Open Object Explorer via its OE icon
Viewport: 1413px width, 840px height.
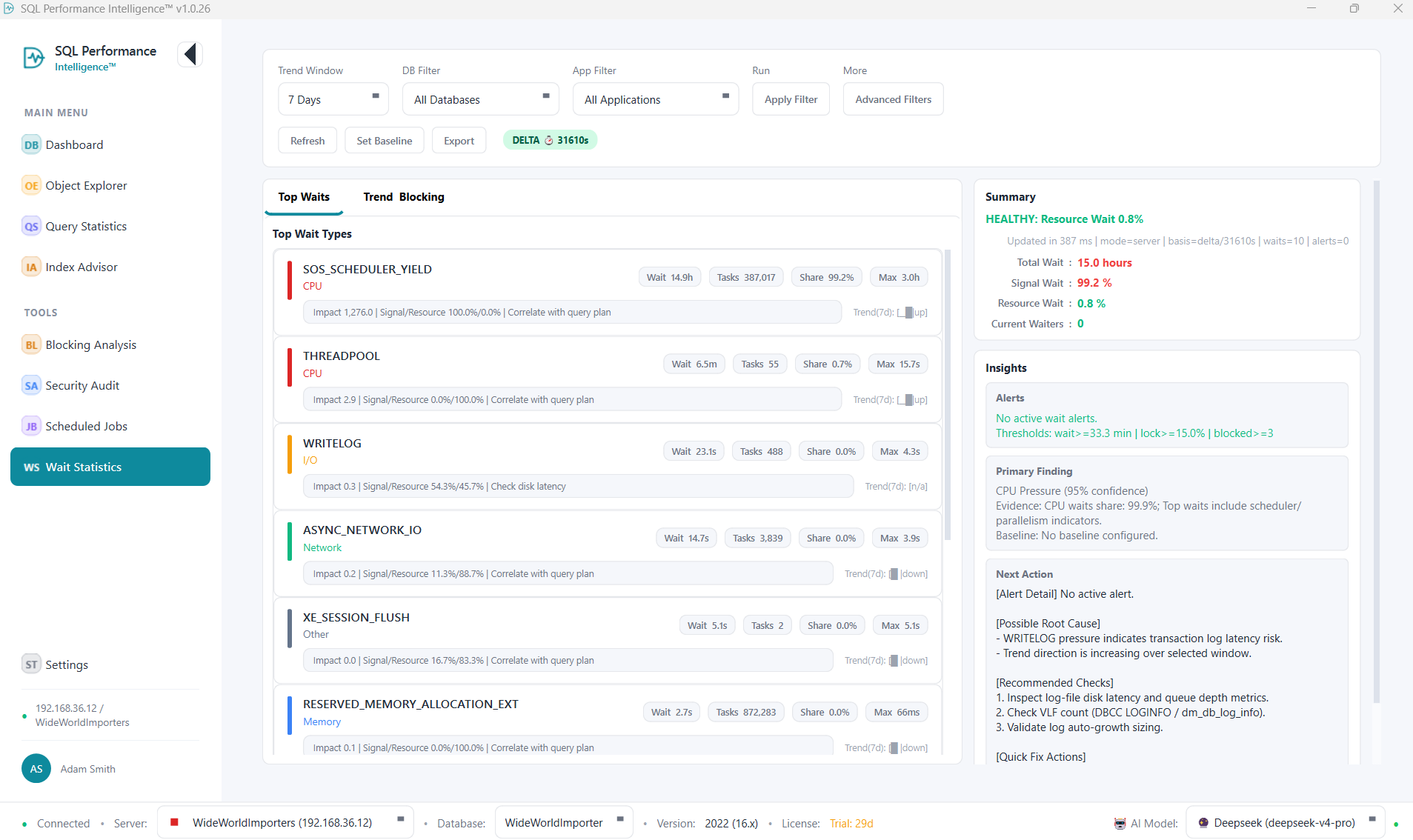(31, 186)
